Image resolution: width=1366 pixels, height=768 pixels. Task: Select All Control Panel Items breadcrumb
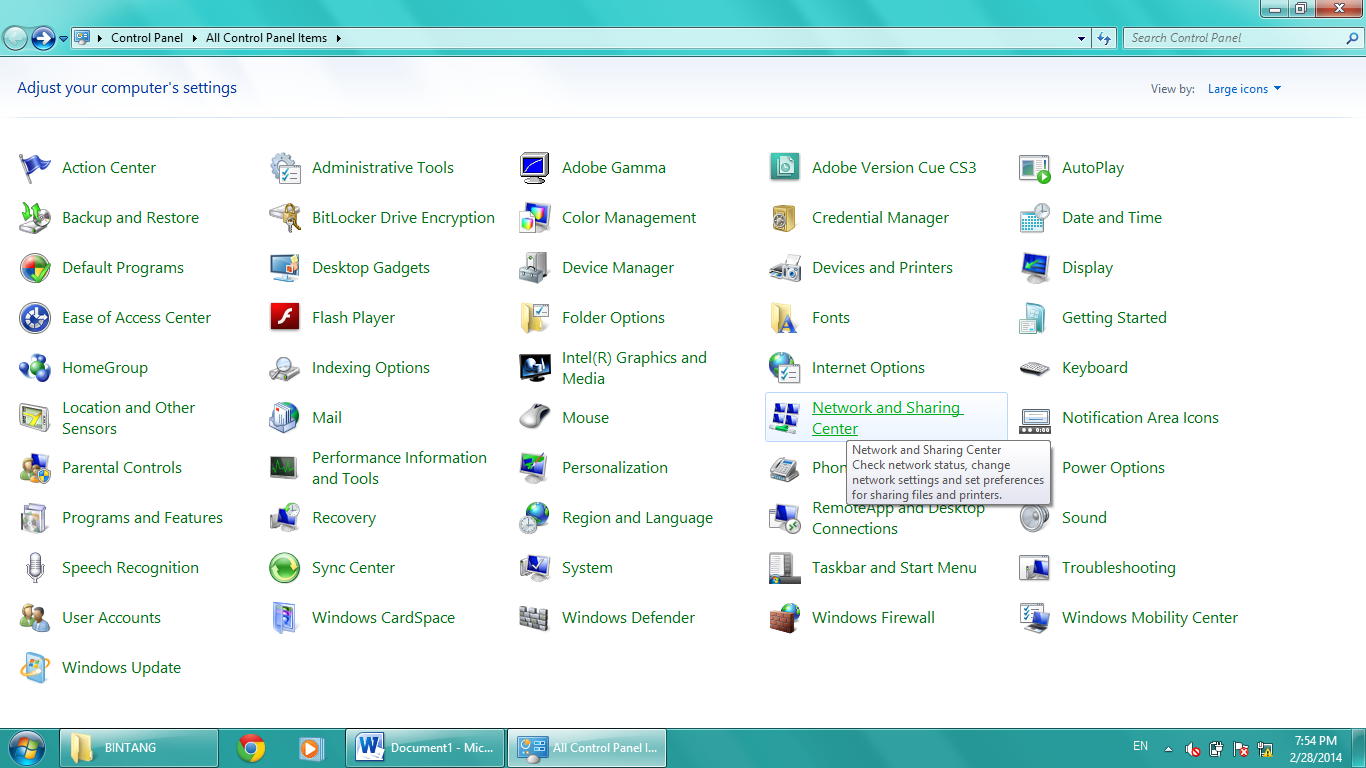[x=266, y=38]
